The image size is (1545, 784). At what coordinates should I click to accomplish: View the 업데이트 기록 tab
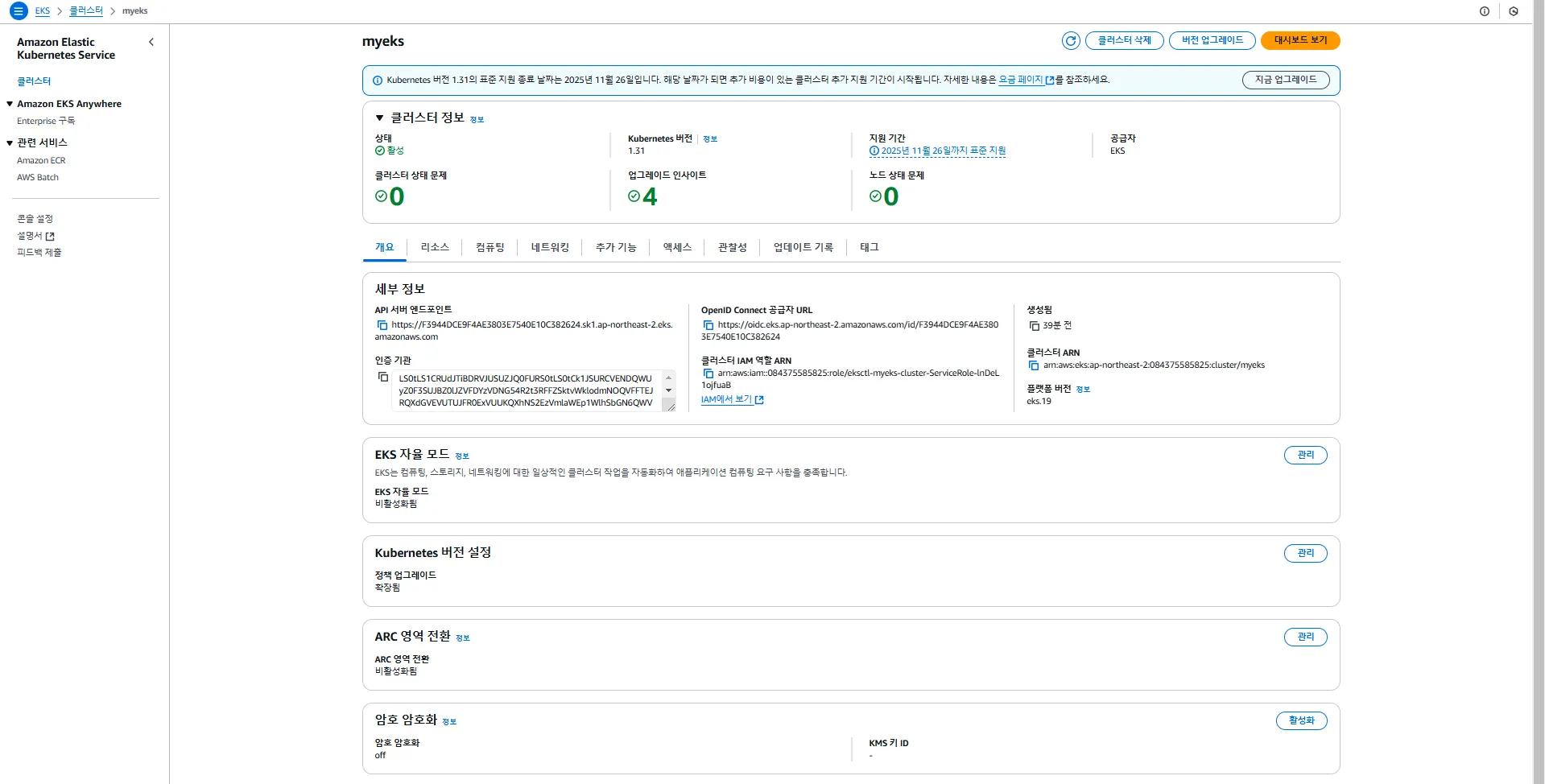tap(803, 247)
